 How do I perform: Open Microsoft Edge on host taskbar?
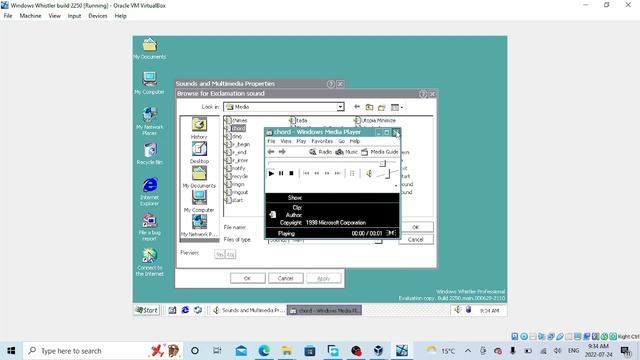[264, 351]
